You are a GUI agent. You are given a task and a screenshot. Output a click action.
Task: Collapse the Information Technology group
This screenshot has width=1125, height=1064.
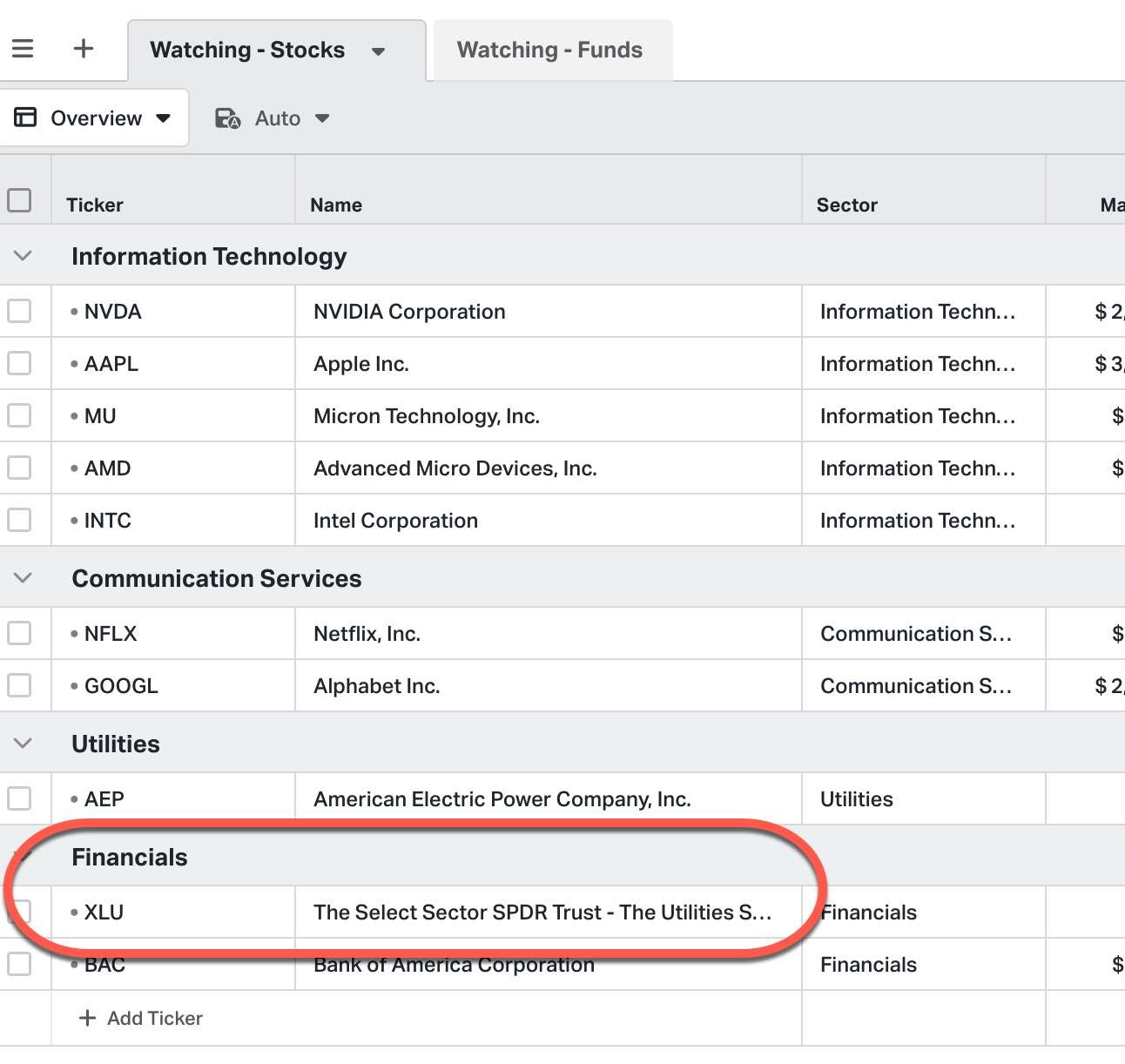pyautogui.click(x=24, y=256)
